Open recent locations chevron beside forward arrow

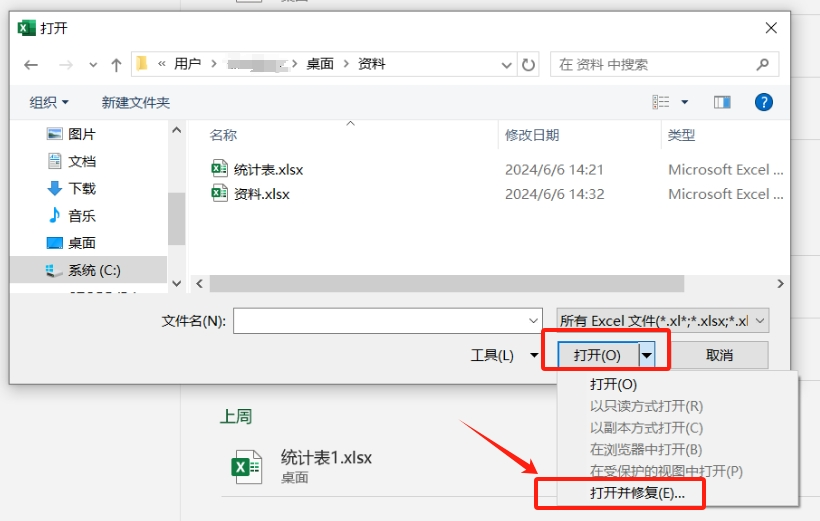click(93, 65)
